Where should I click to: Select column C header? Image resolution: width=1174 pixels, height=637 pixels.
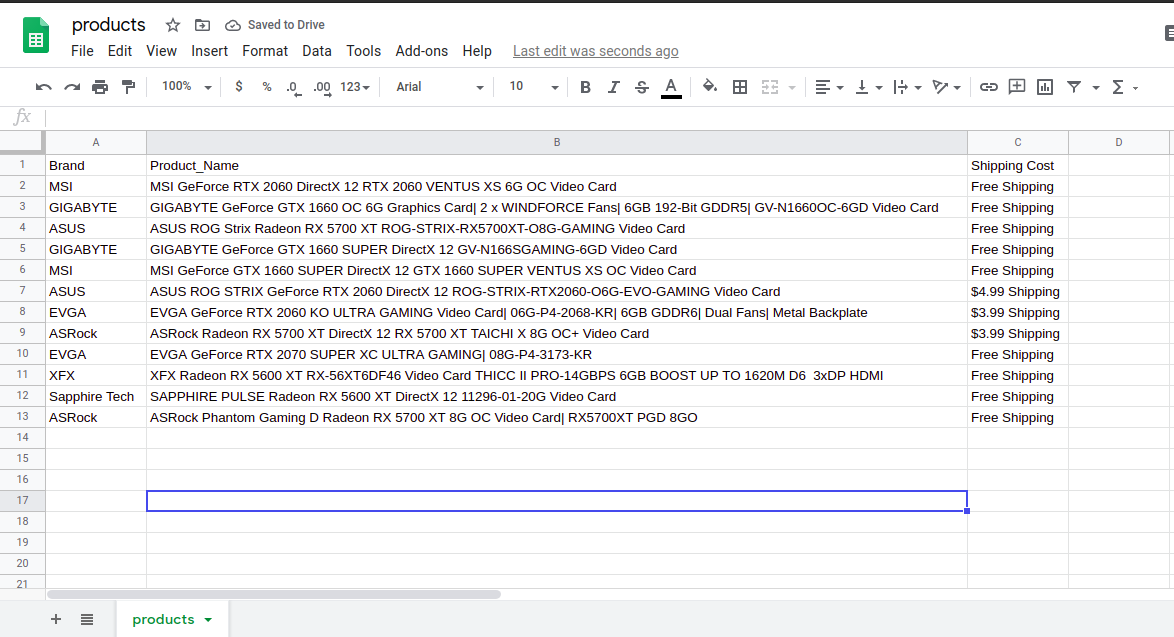click(x=1018, y=142)
